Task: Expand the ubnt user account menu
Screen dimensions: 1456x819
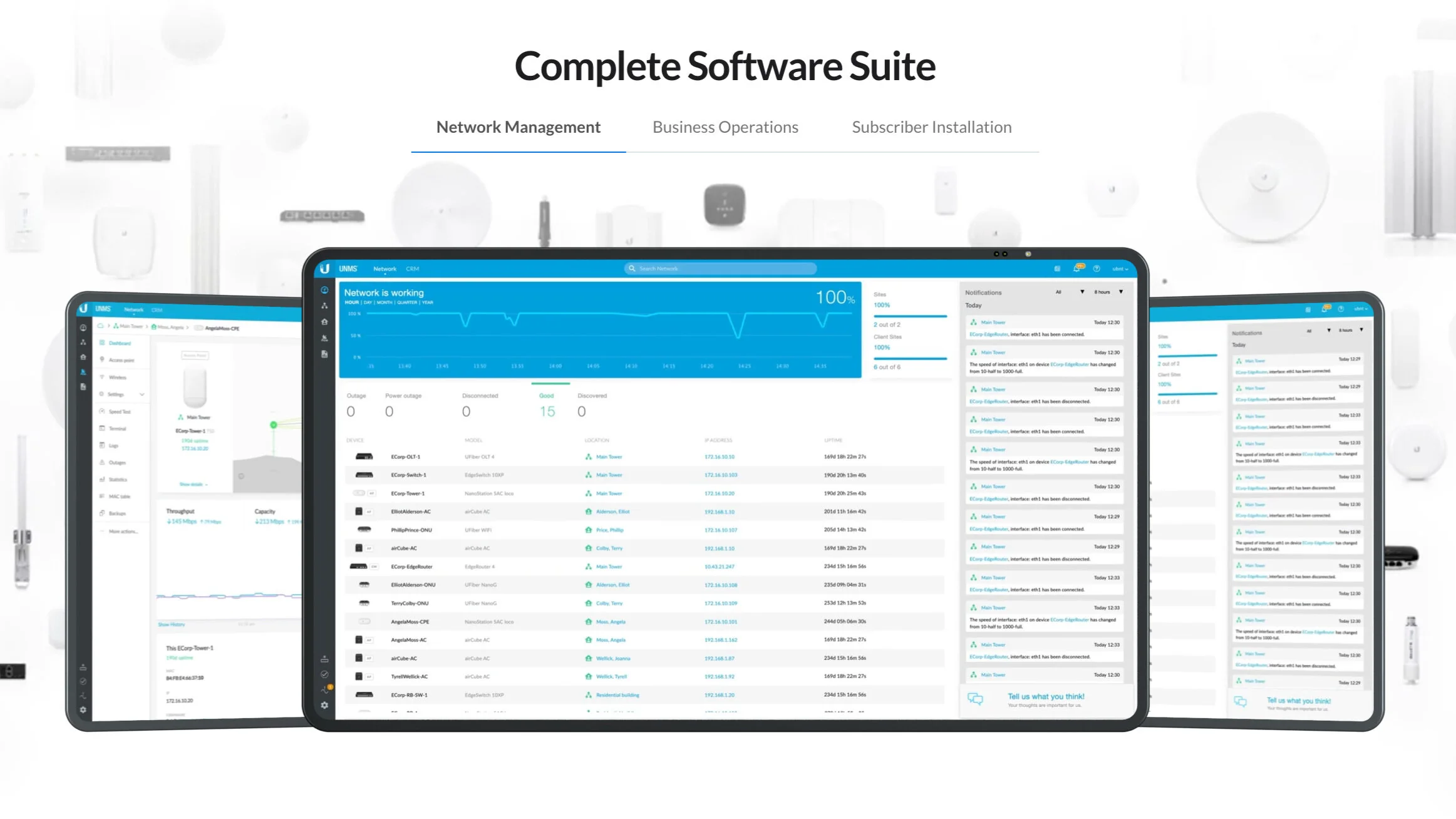Action: point(1120,269)
